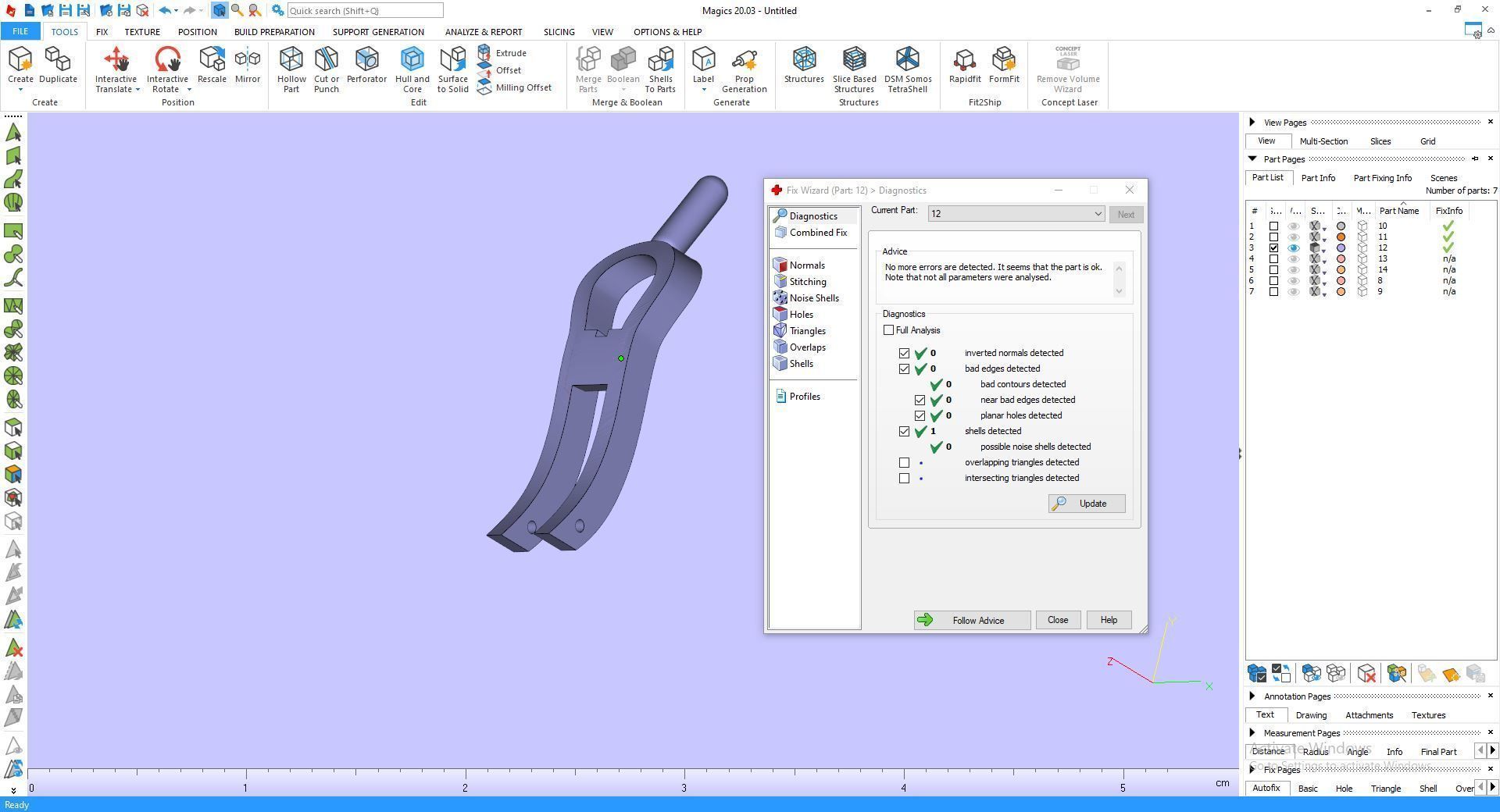The height and width of the screenshot is (812, 1500).
Task: Expand the Annotation Pages panel
Action: [x=1252, y=696]
